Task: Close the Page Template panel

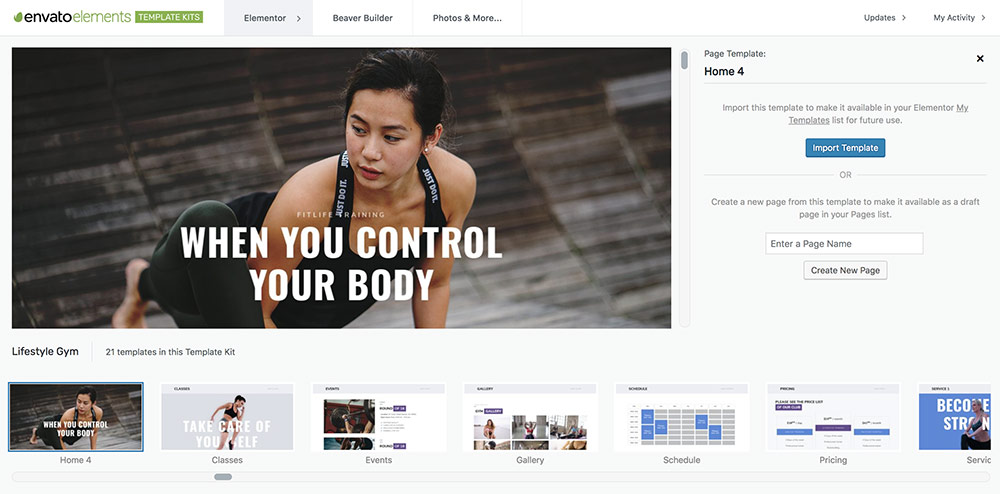Action: click(980, 59)
